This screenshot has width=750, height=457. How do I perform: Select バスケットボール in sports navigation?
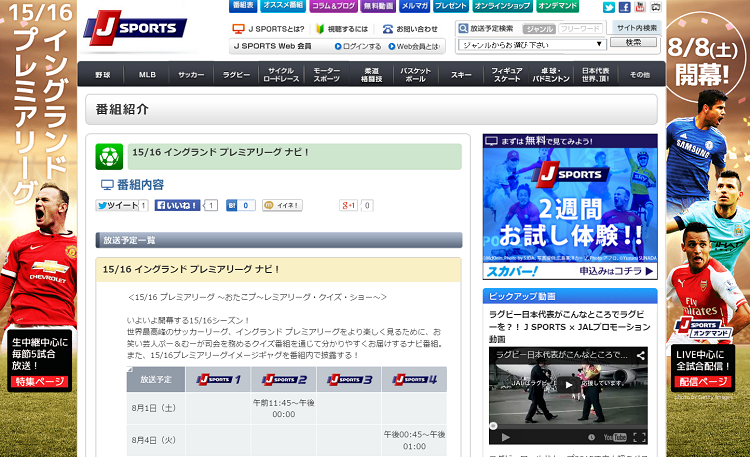pos(416,75)
